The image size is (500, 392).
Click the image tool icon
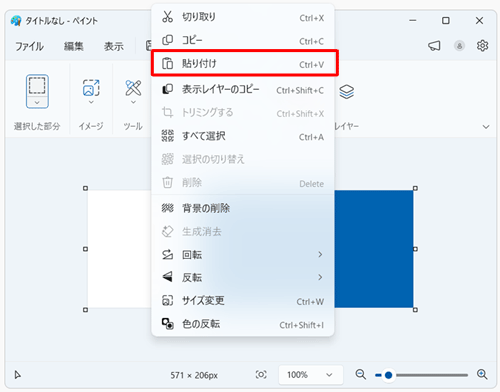91,88
